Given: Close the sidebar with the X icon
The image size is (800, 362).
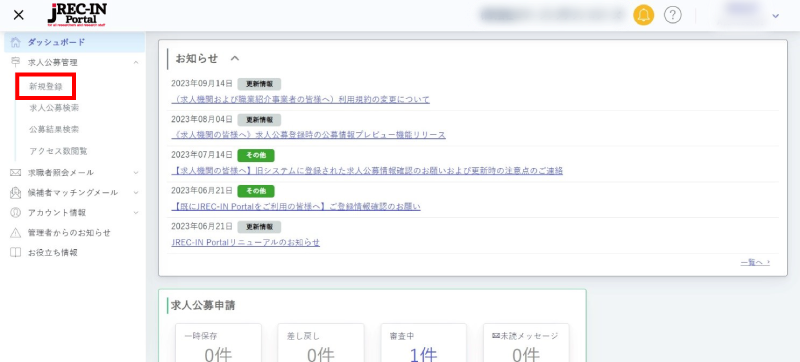Looking at the screenshot, I should 18,15.
